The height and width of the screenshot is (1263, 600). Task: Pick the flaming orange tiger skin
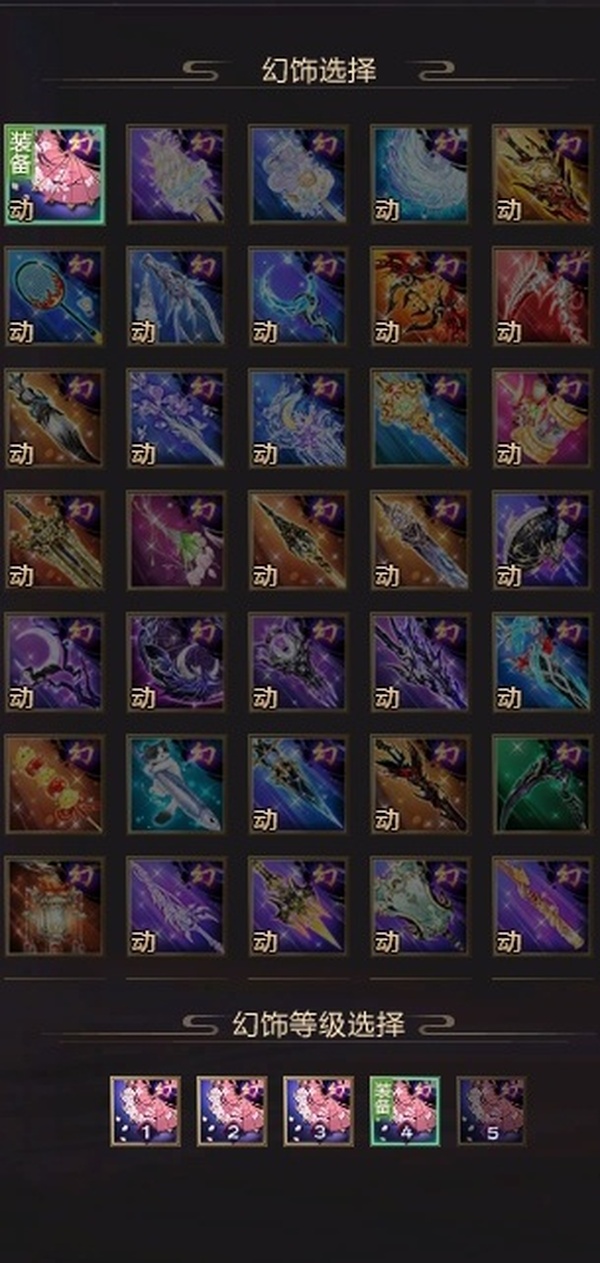pos(420,296)
